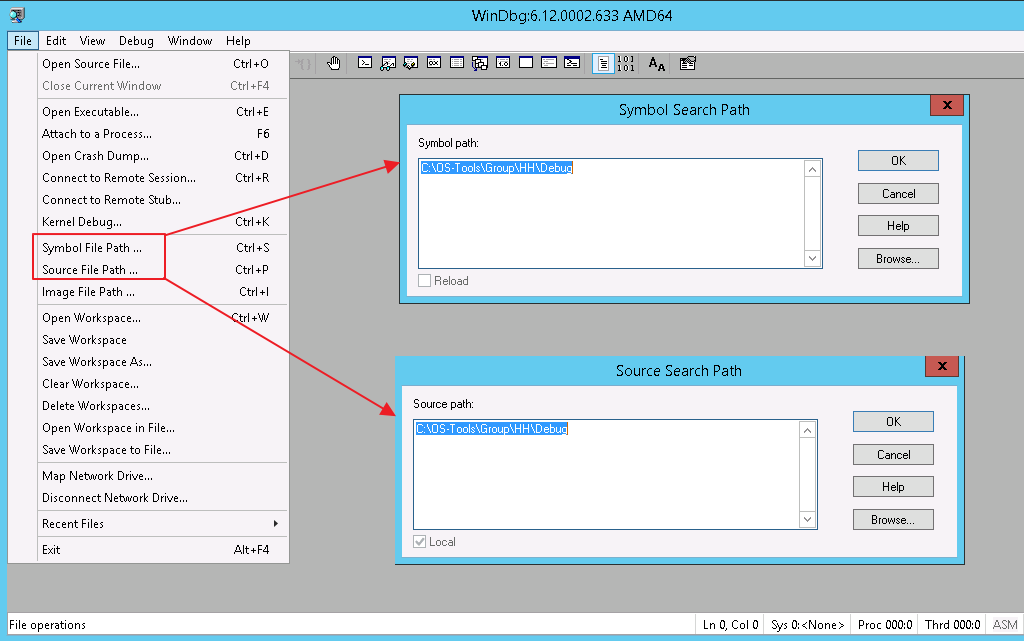This screenshot has width=1024, height=641.
Task: Open the Scratch Pad blank window icon
Action: coord(526,63)
